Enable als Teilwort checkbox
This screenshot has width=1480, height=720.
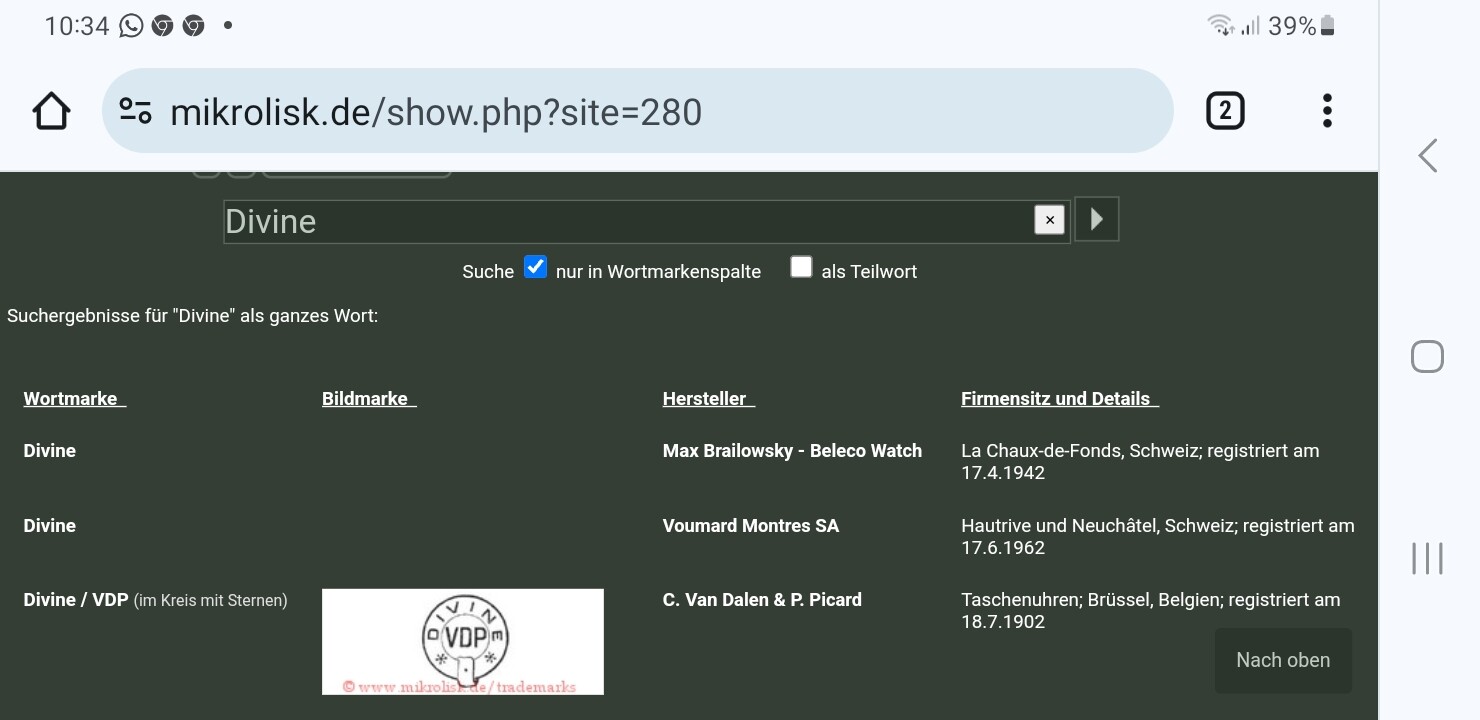(x=801, y=267)
